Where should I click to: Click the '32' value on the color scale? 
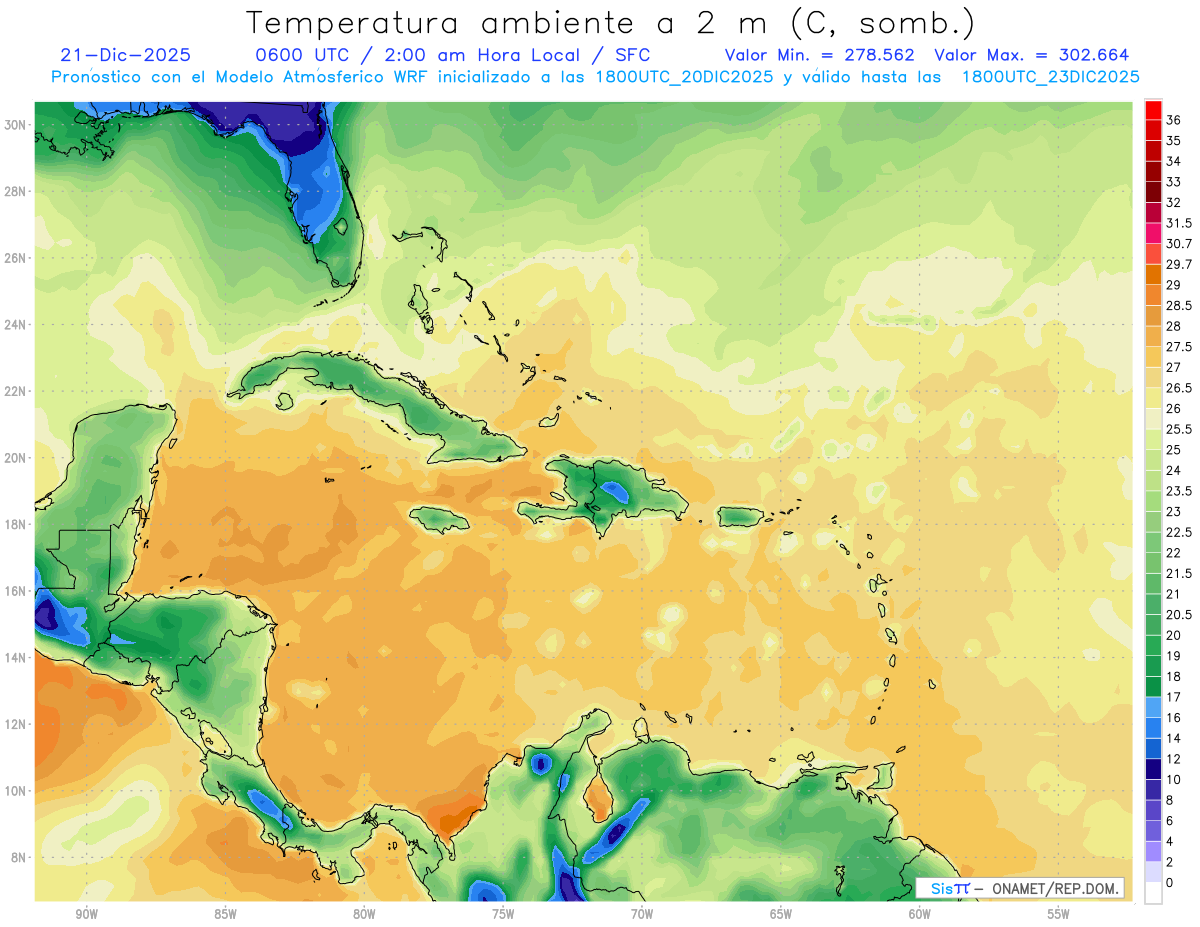pyautogui.click(x=1173, y=203)
